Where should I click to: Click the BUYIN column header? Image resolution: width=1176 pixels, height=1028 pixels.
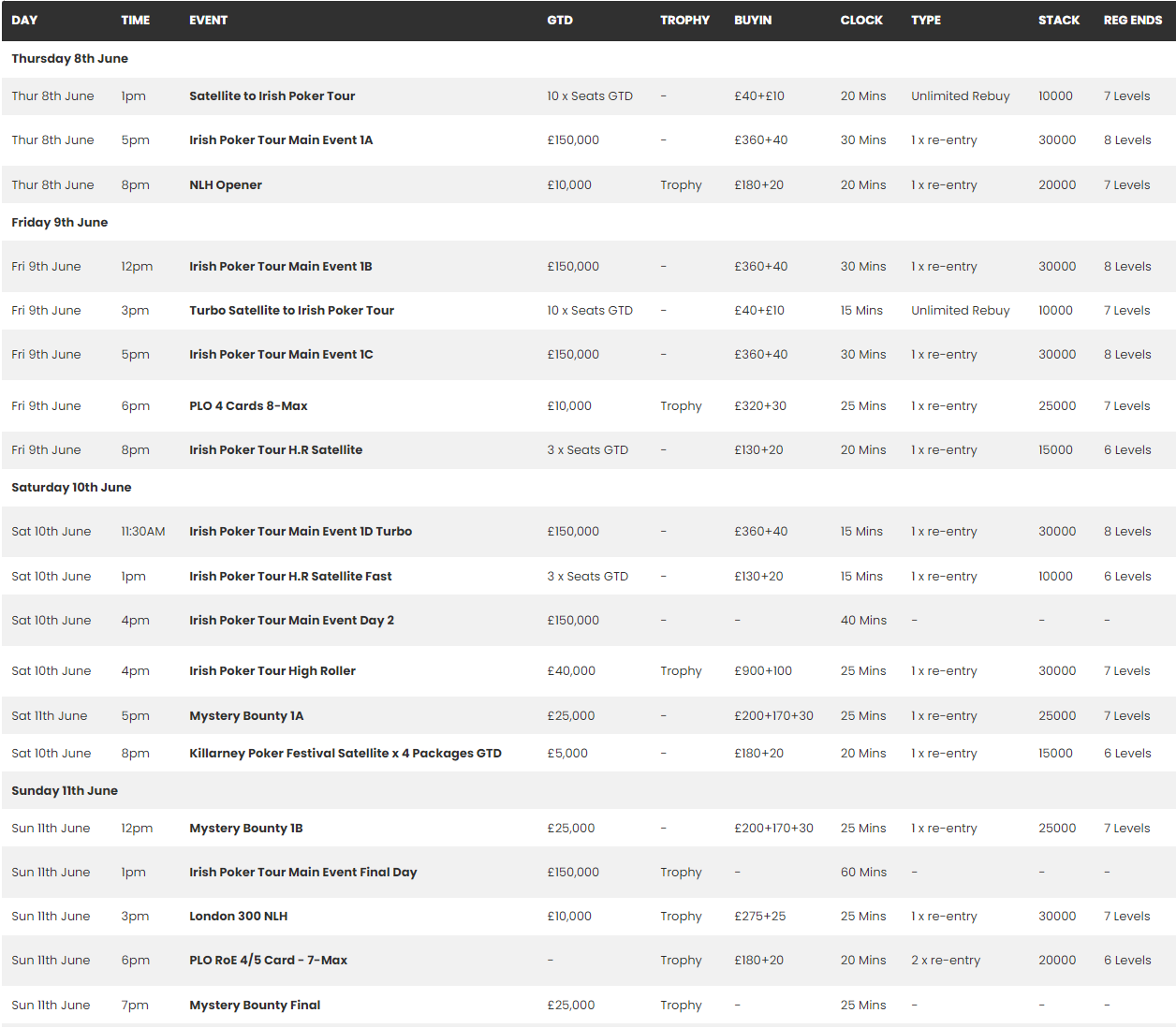pyautogui.click(x=753, y=20)
